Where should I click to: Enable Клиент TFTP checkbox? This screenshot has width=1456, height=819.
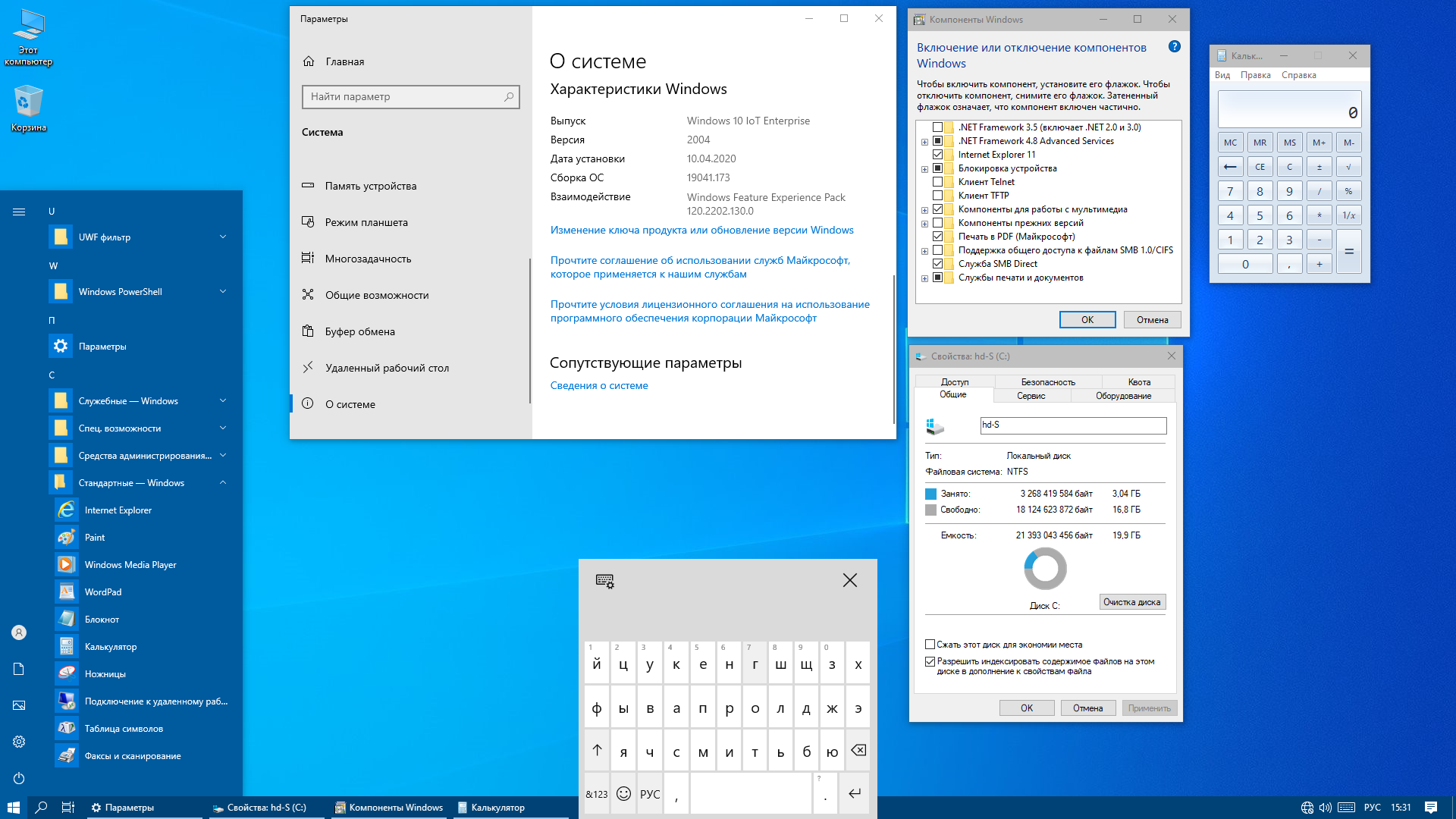tap(938, 196)
